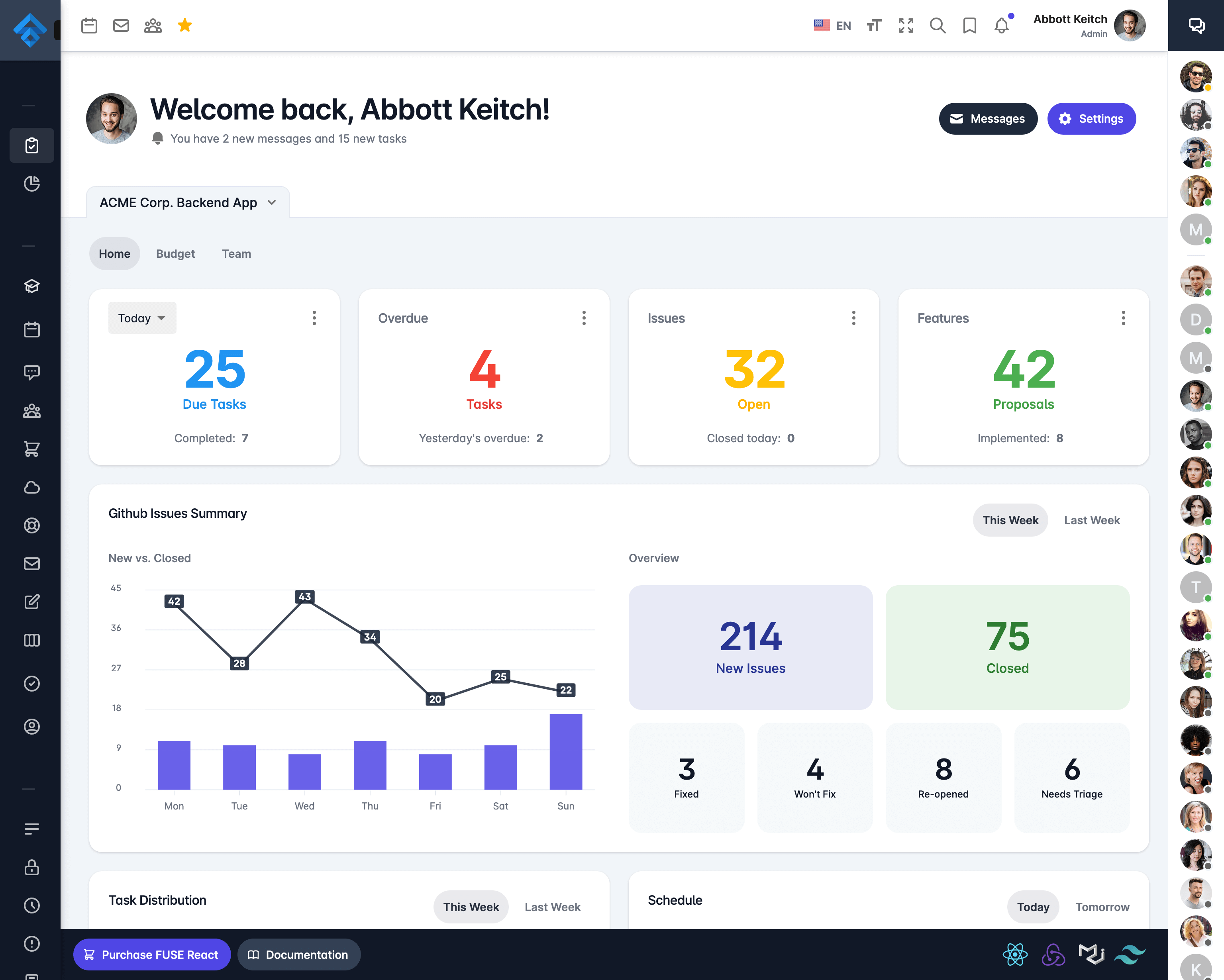Image resolution: width=1224 pixels, height=980 pixels.
Task: Open the Academy graduation cap icon in sidebar
Action: pos(32,286)
